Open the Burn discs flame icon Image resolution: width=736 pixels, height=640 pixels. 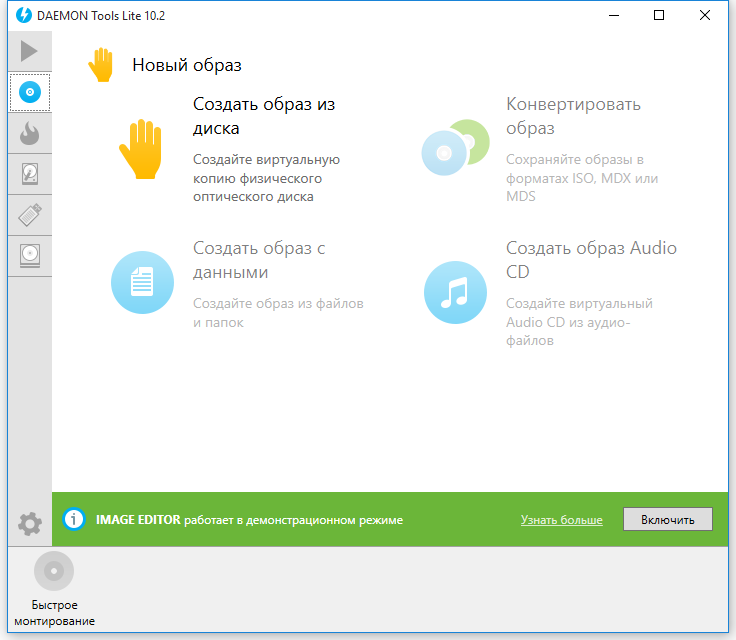(x=30, y=133)
